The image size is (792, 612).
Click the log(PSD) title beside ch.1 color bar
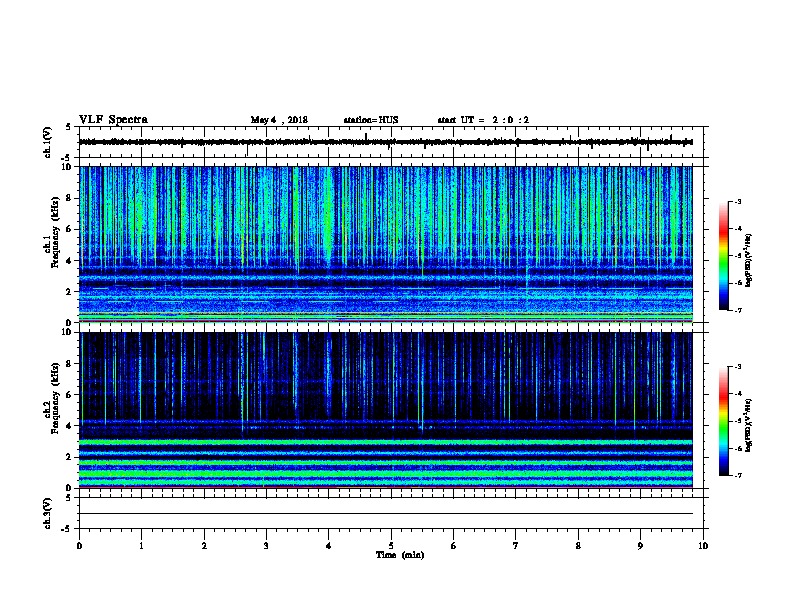coord(748,260)
